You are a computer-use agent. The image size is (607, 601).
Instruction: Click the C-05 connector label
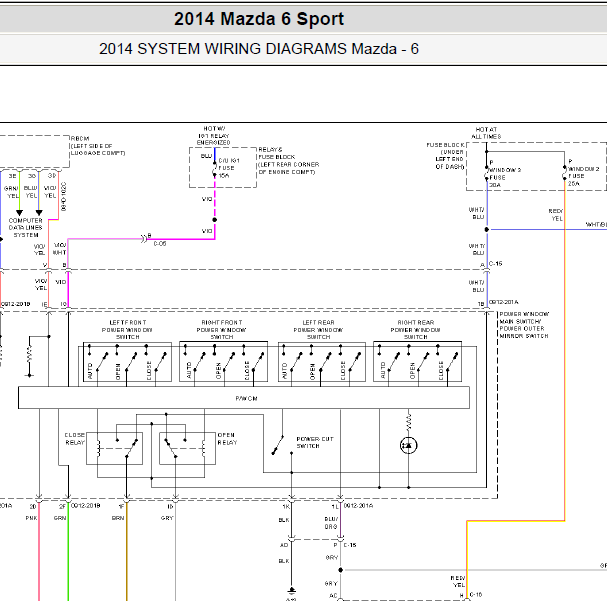[160, 244]
